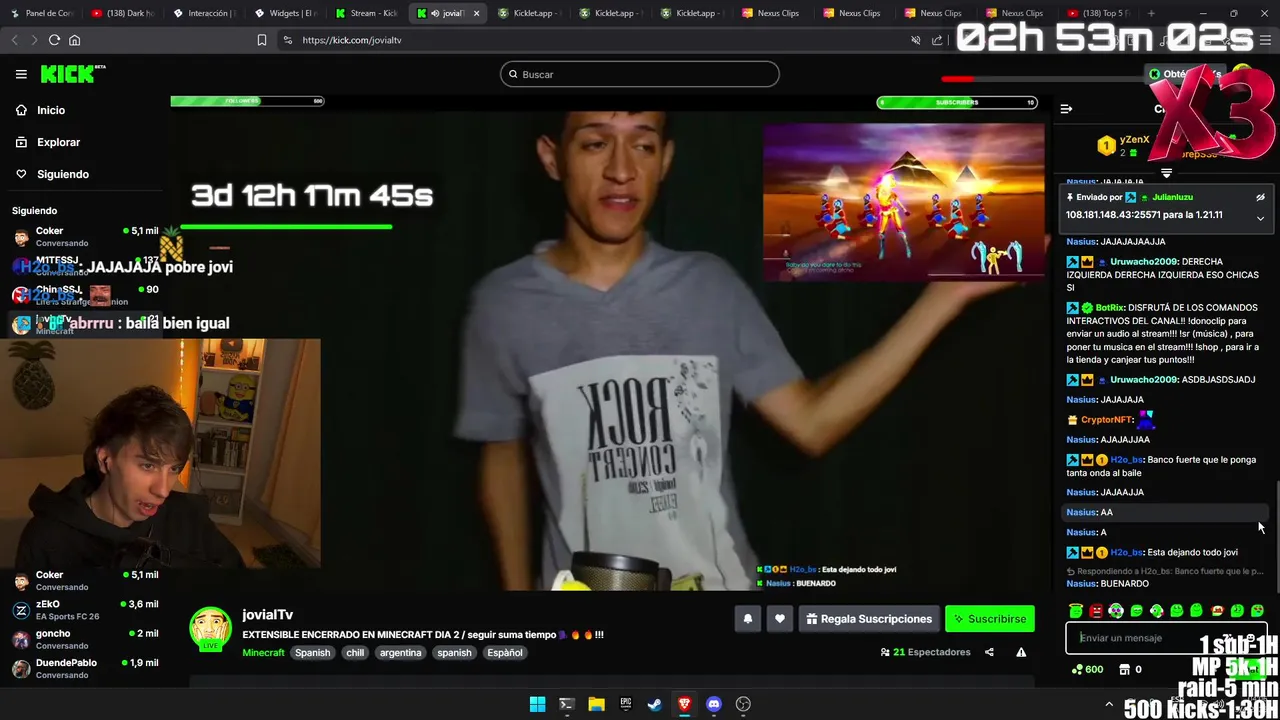Screen dimensions: 1280x720
Task: Open the site settings icon beside the URL
Action: coord(288,40)
